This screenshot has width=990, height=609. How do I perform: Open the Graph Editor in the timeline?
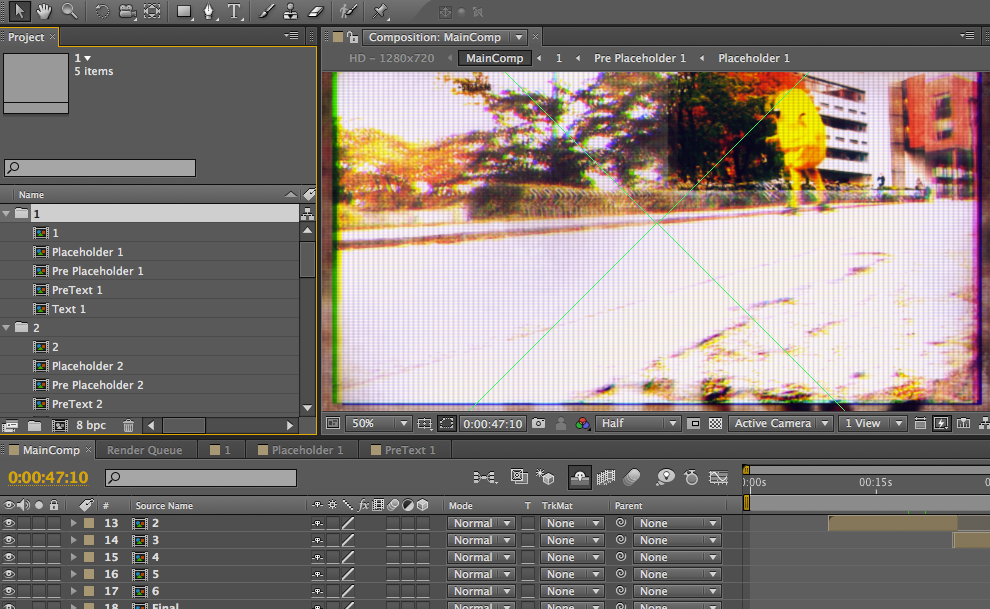tap(718, 478)
